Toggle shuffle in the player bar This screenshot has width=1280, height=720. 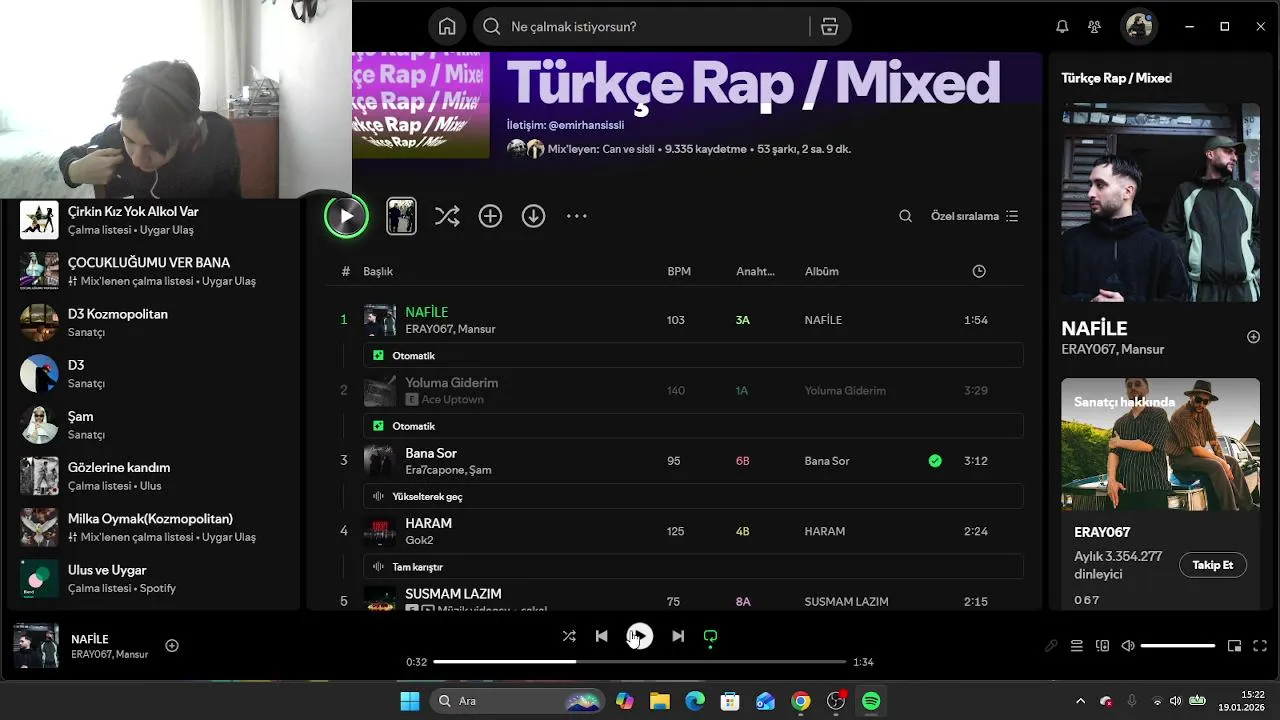(x=569, y=636)
